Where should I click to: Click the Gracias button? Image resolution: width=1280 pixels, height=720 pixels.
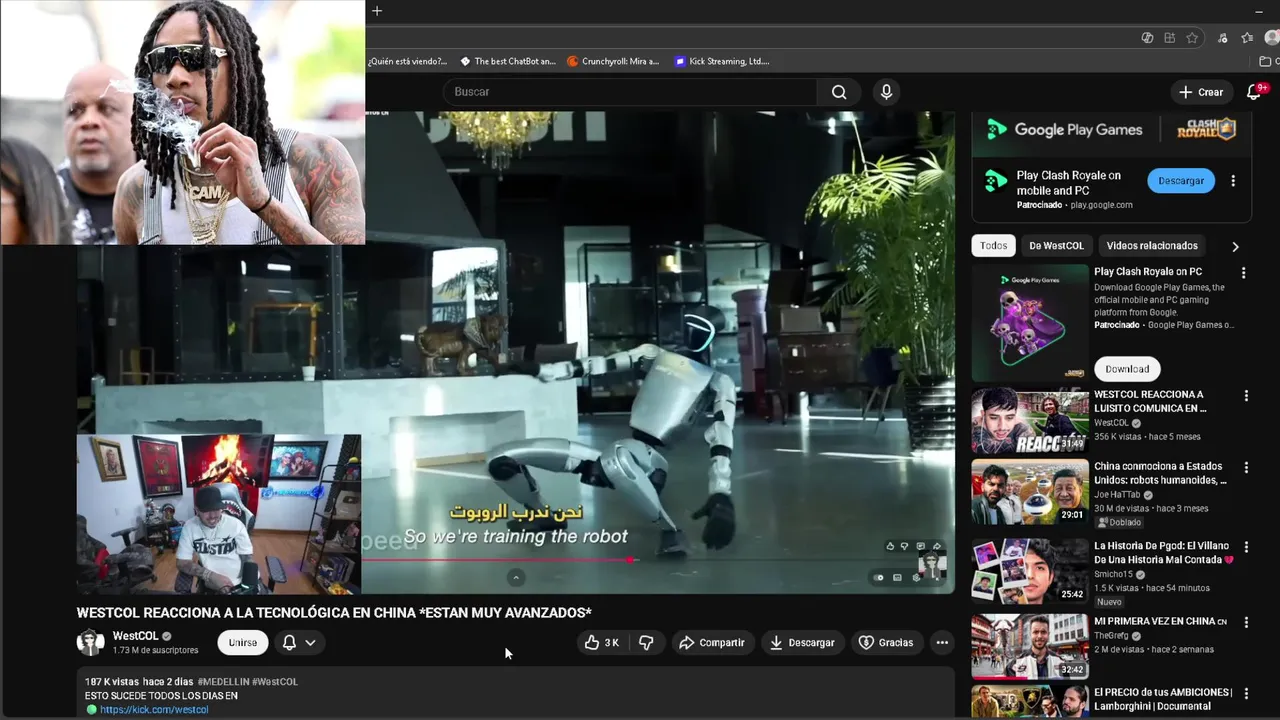pos(886,643)
